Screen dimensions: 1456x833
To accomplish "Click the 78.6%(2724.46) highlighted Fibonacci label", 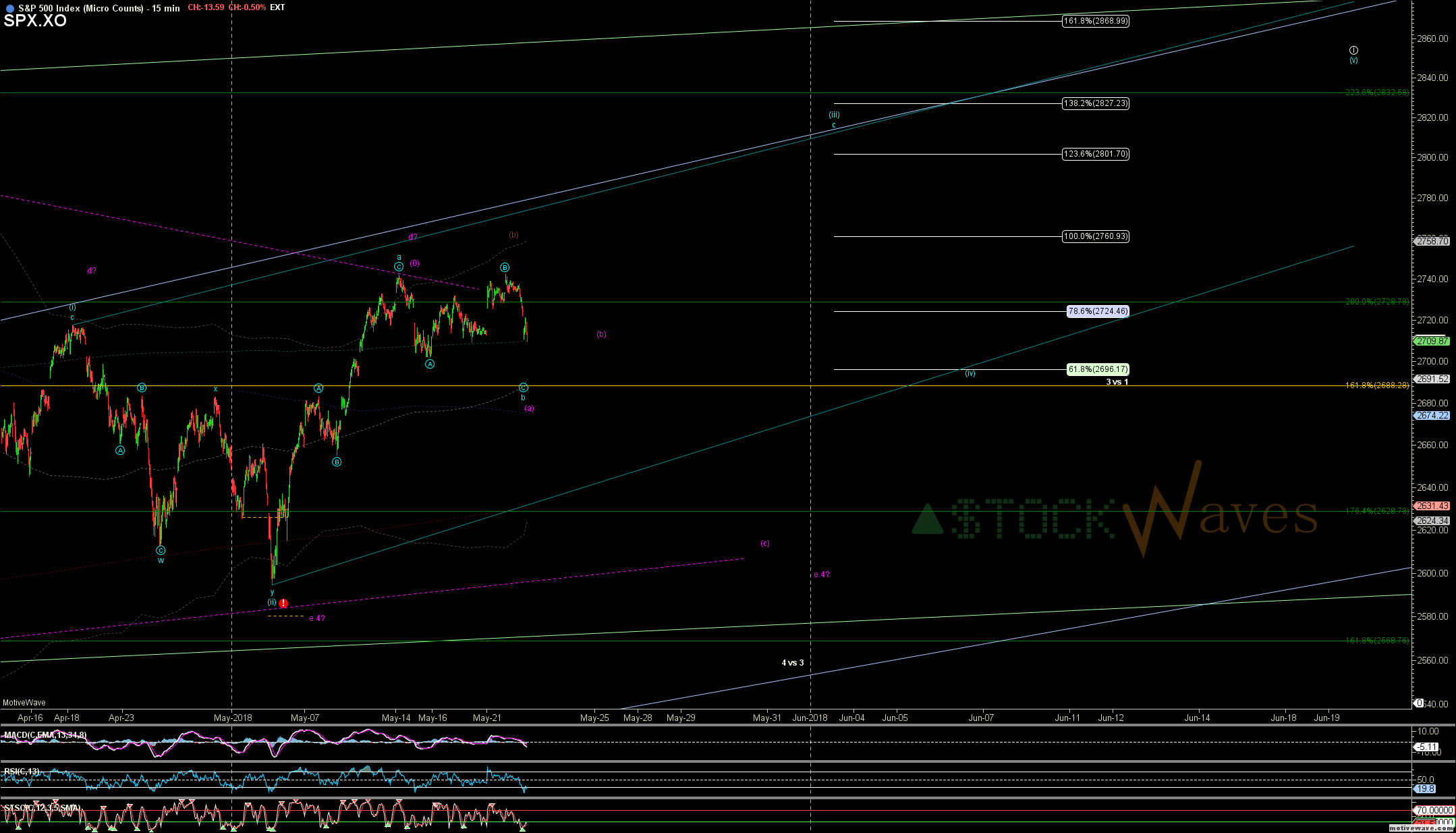I will point(1097,311).
